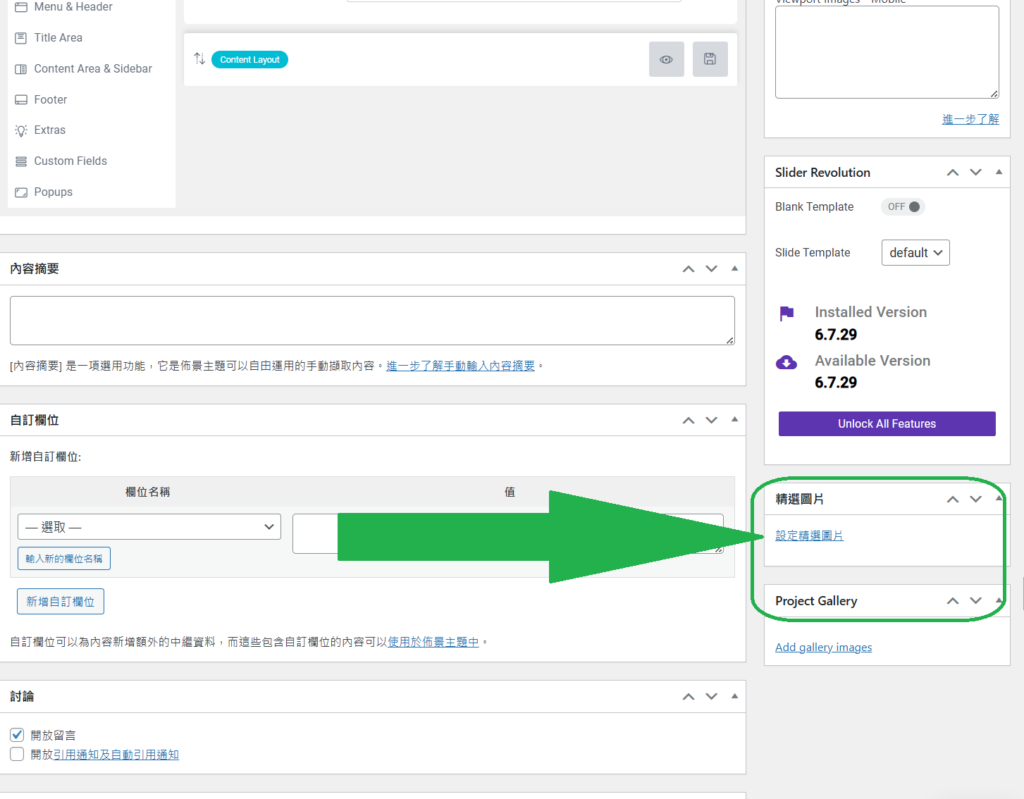Click the save disk icon in Content Layout
Screen dimensions: 1024x799
[x=710, y=60]
